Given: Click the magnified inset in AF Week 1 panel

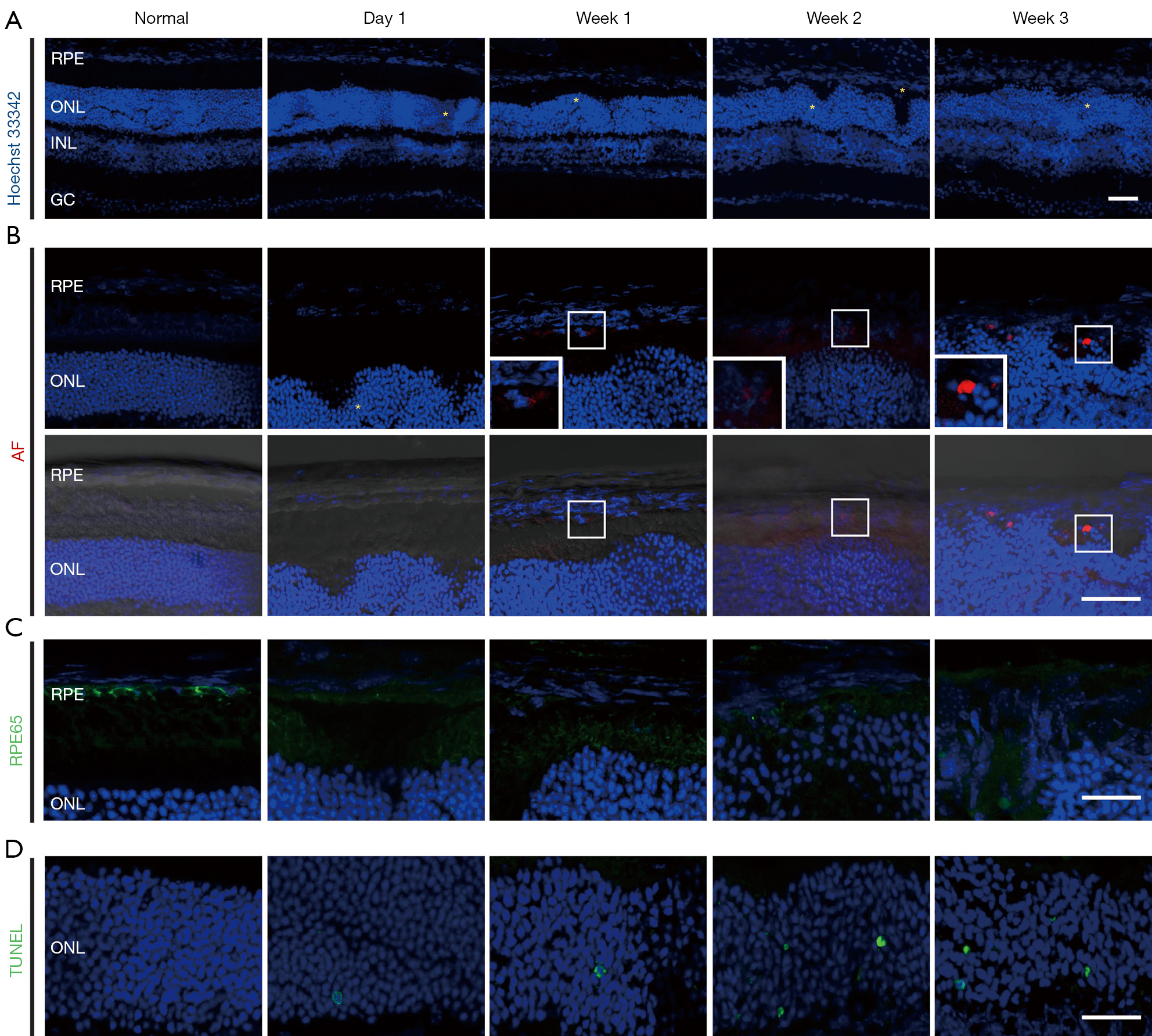Looking at the screenshot, I should pyautogui.click(x=526, y=393).
